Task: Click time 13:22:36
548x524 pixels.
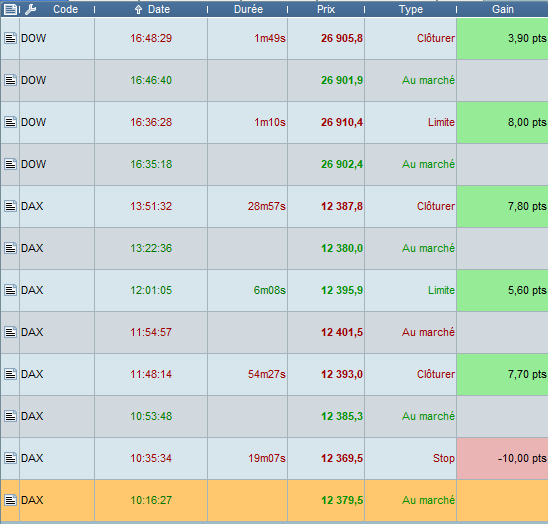Action: [x=151, y=248]
